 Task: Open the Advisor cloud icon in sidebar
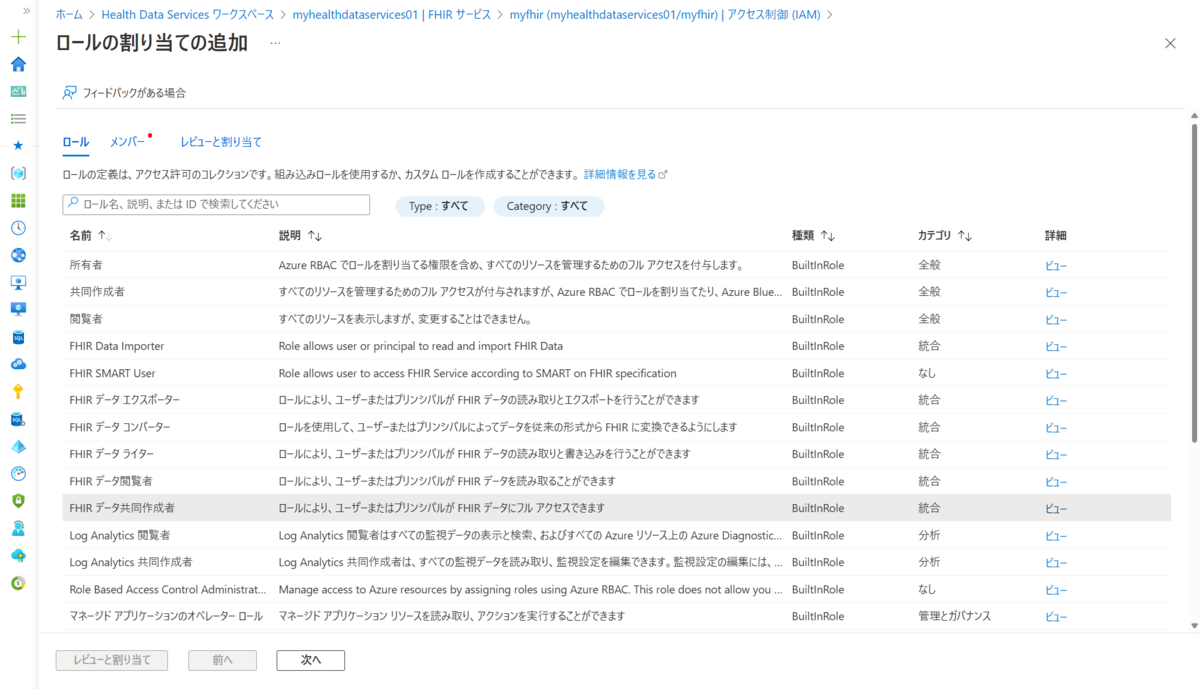18,555
